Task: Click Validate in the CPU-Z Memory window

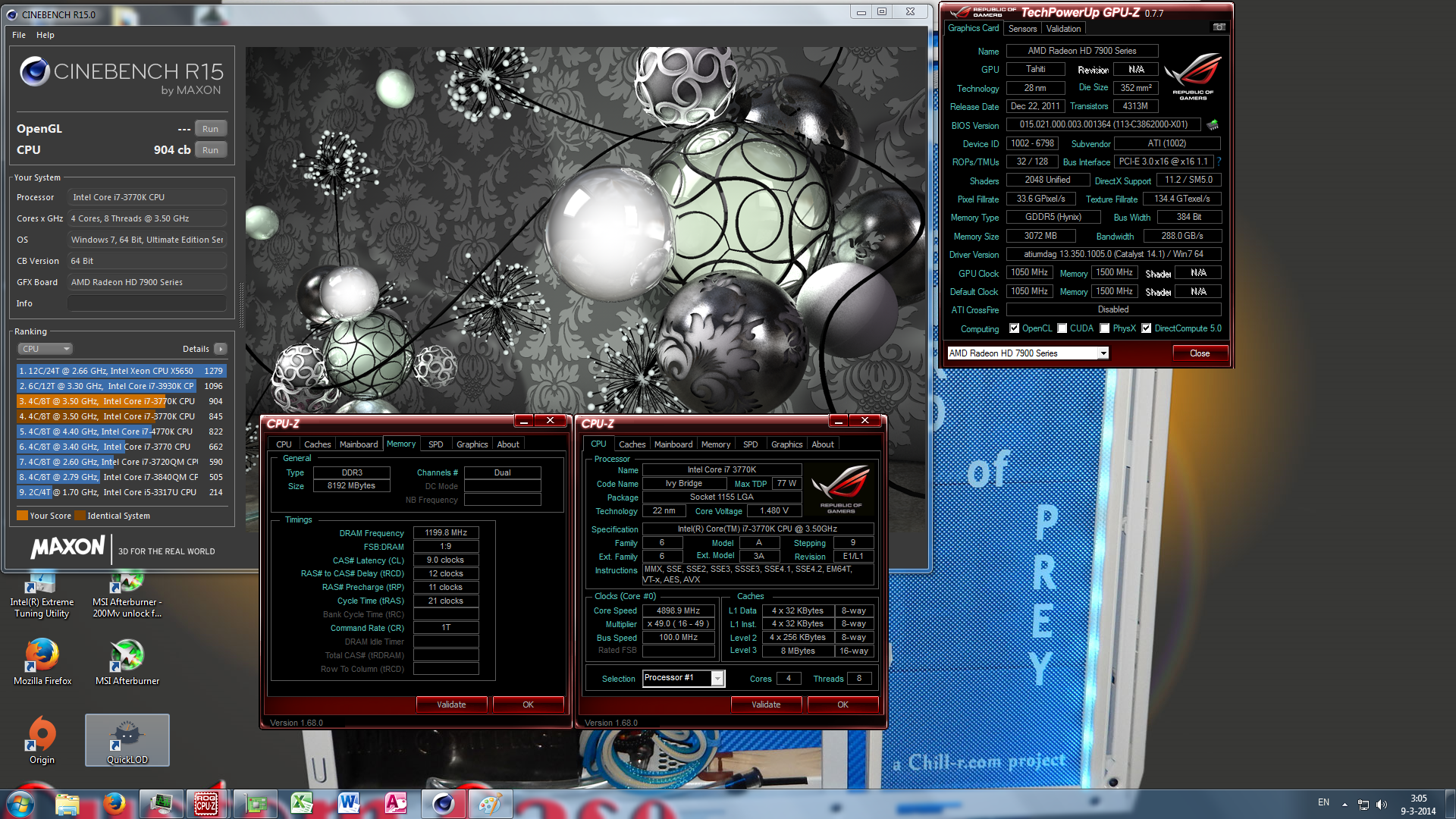Action: tap(451, 704)
